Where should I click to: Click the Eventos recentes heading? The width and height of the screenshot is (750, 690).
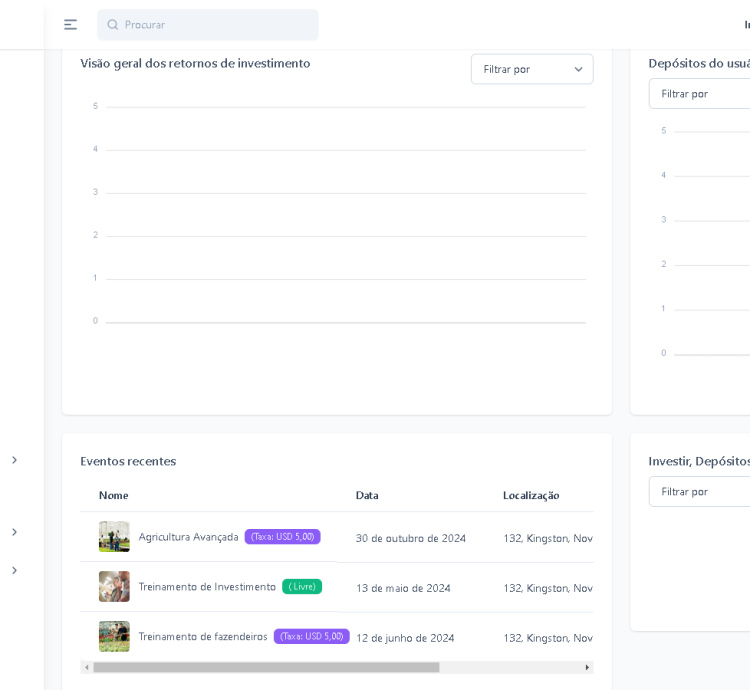[x=128, y=461]
